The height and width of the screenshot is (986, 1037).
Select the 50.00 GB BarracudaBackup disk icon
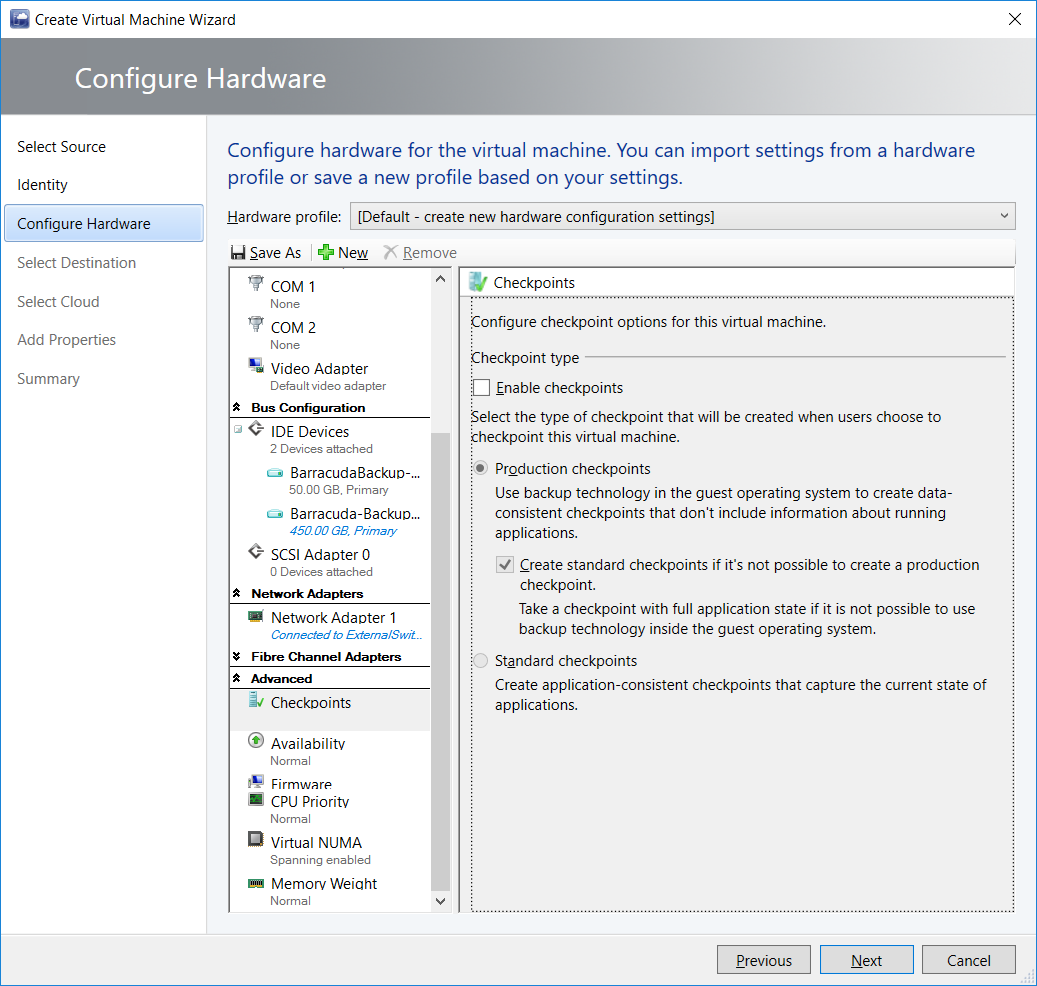pyautogui.click(x=275, y=473)
